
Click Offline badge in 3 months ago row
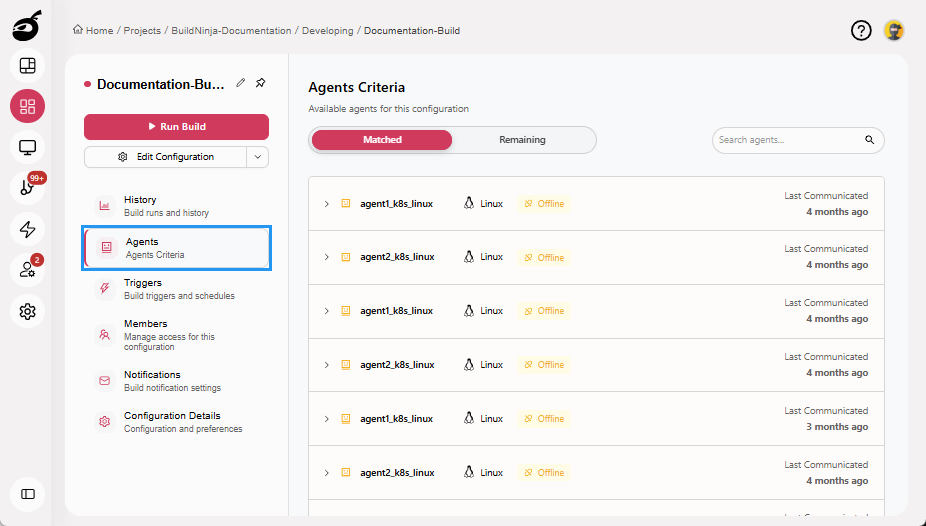tap(544, 419)
